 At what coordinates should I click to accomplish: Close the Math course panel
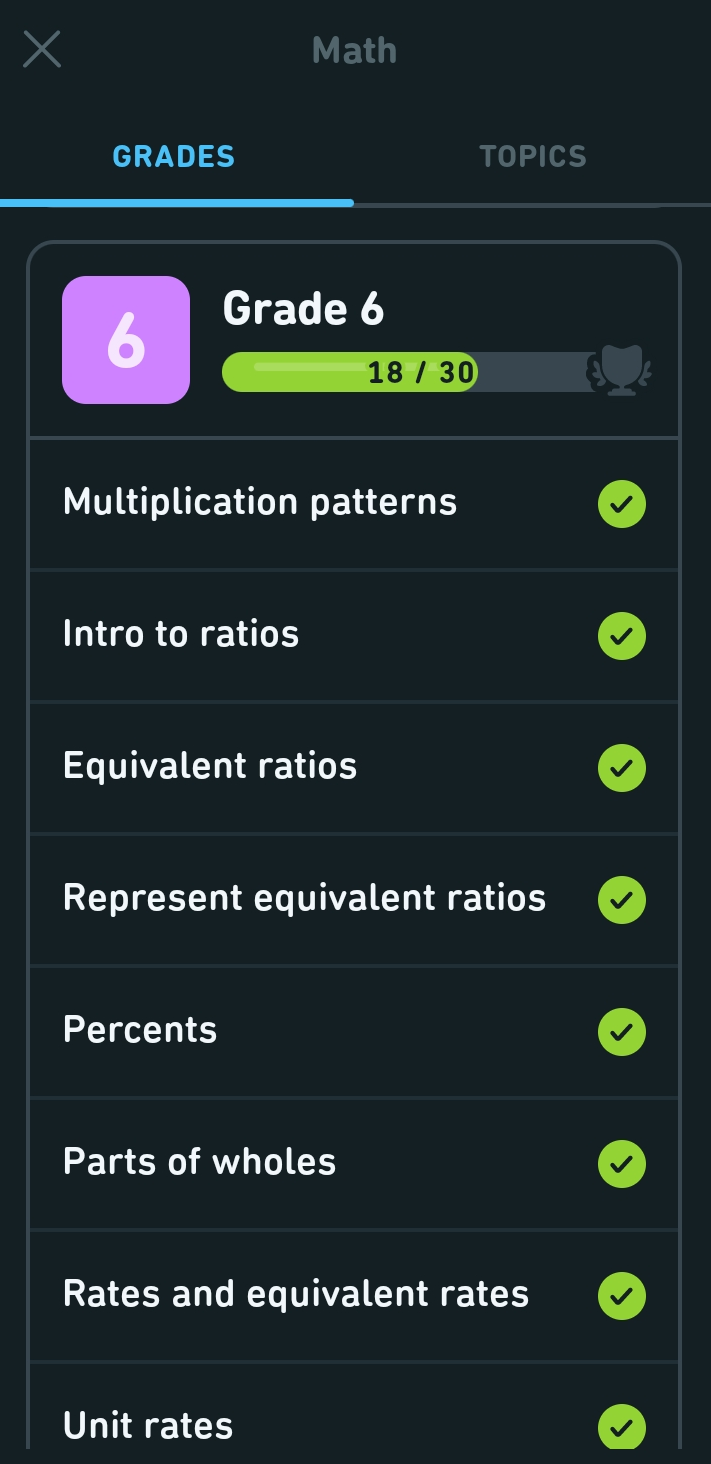point(41,49)
